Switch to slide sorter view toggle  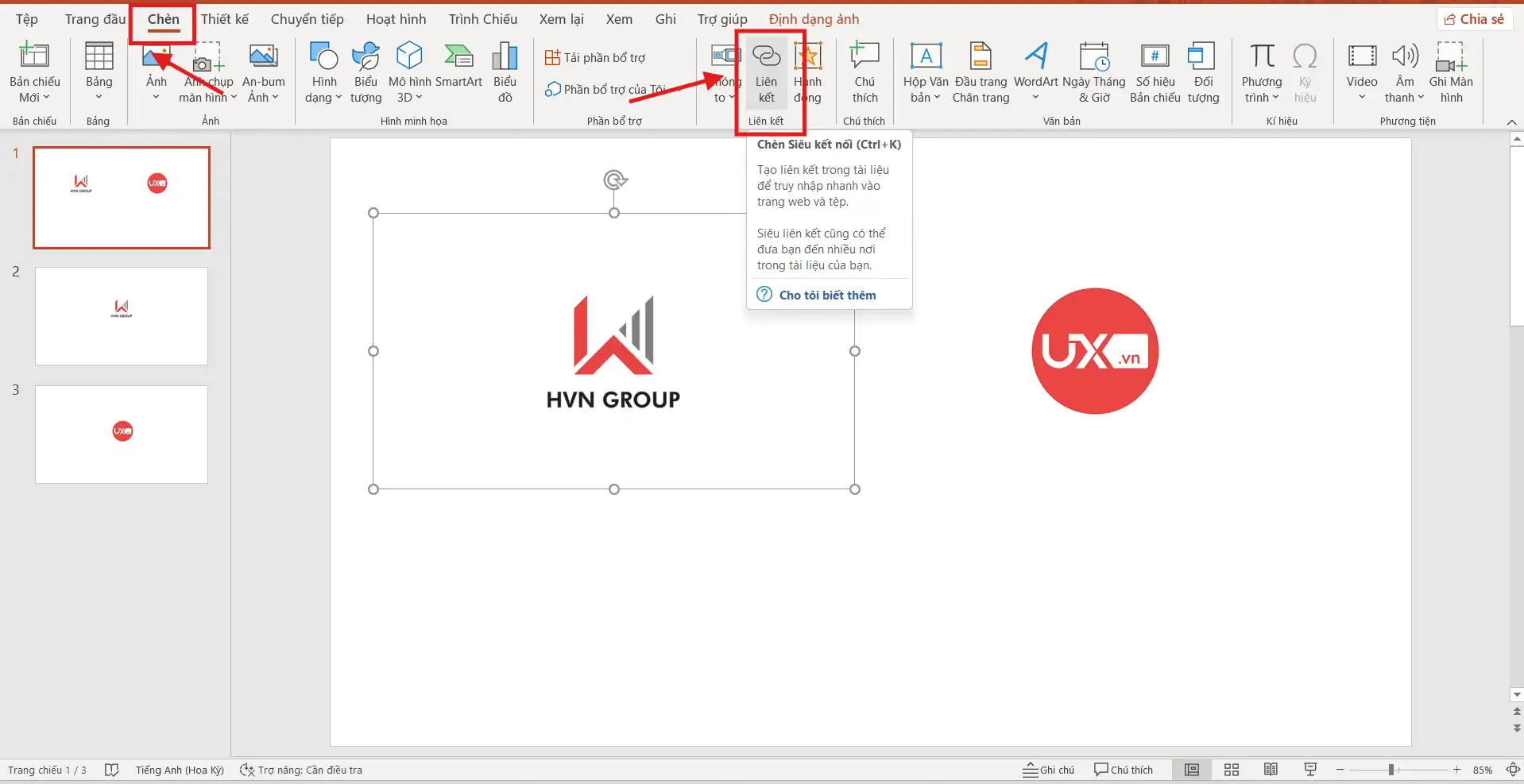pos(1231,769)
